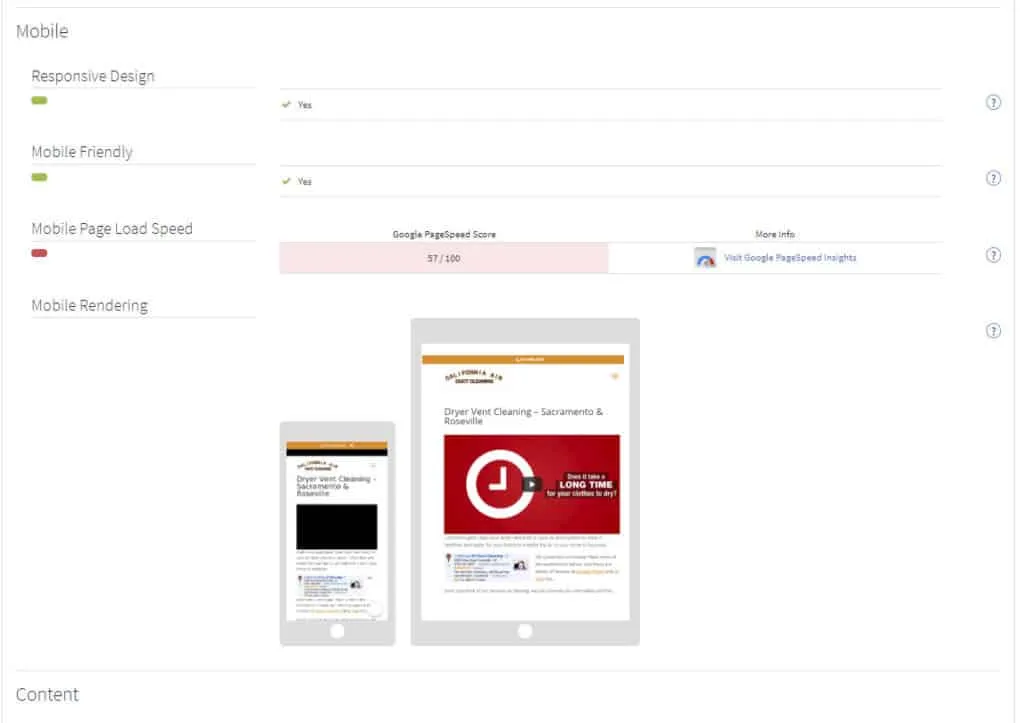Viewport: 1024px width, 723px height.
Task: Play the video in the tablet preview
Action: (x=532, y=484)
